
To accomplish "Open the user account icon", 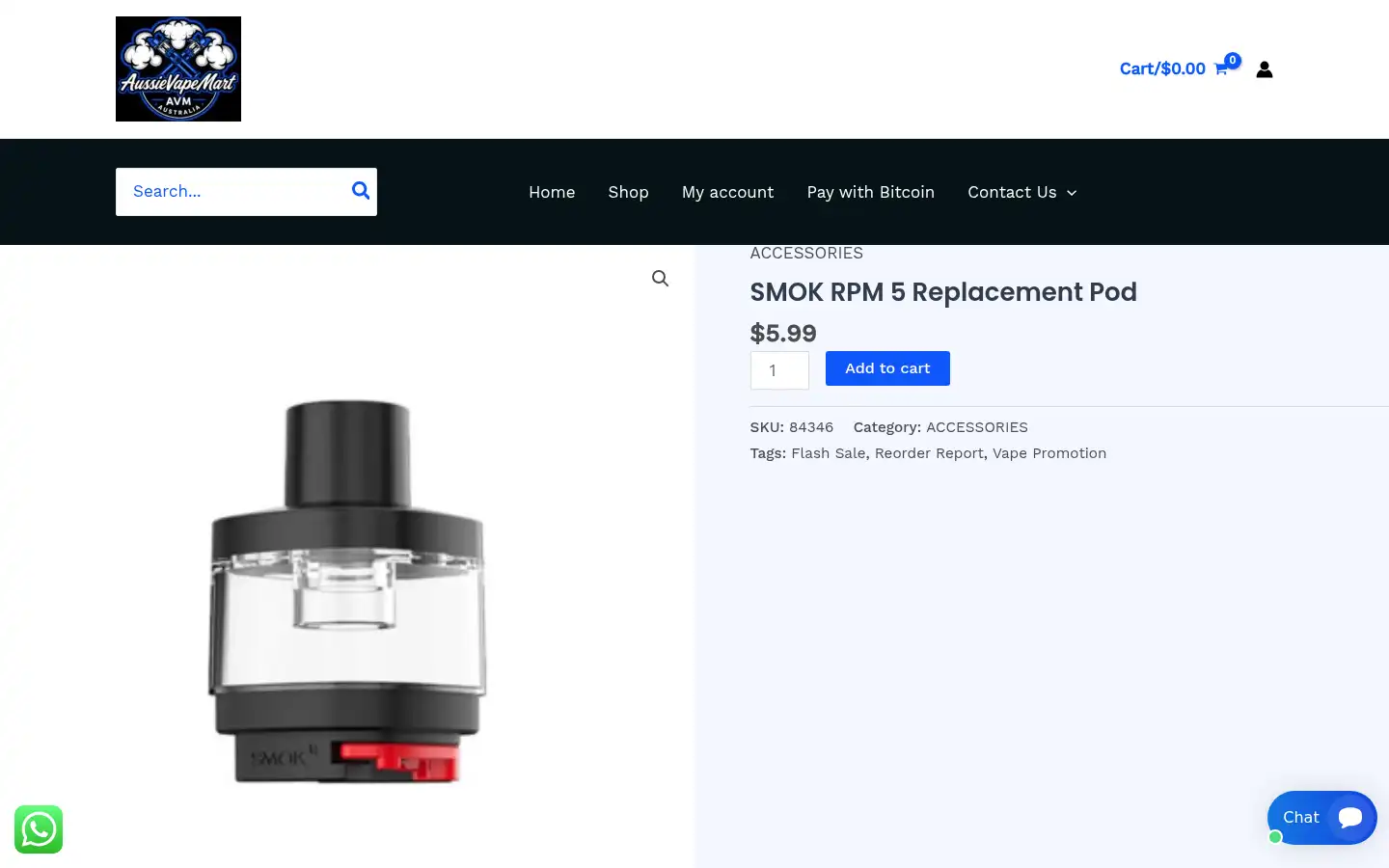I will click(x=1265, y=69).
